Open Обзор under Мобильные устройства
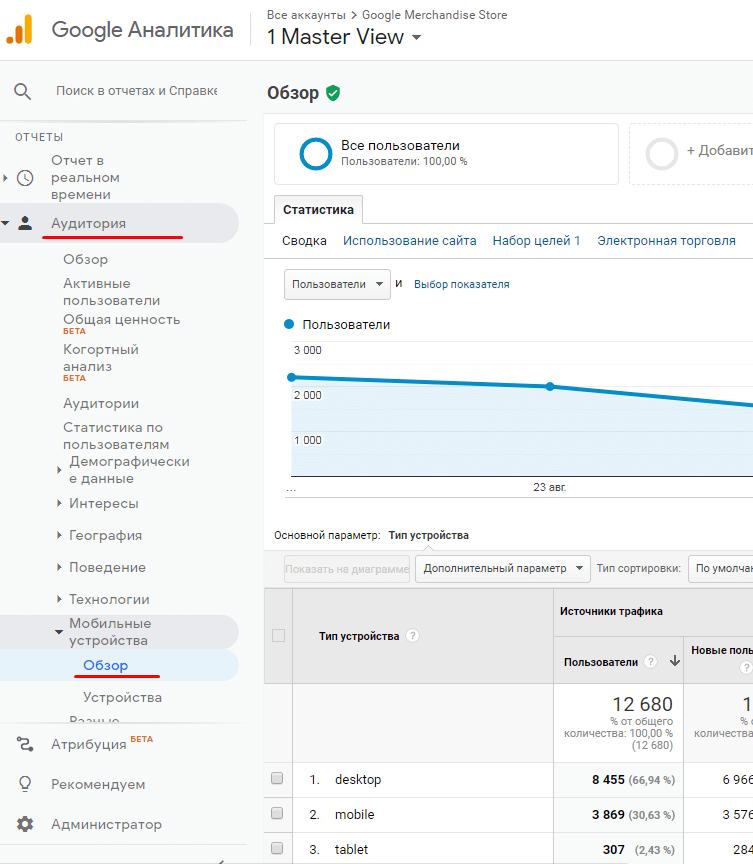 pyautogui.click(x=105, y=665)
